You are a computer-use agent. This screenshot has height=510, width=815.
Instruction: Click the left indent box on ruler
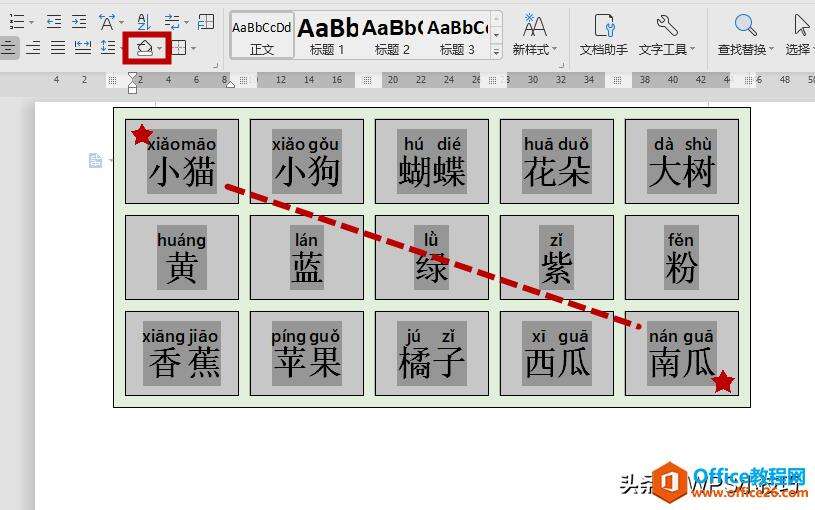133,90
